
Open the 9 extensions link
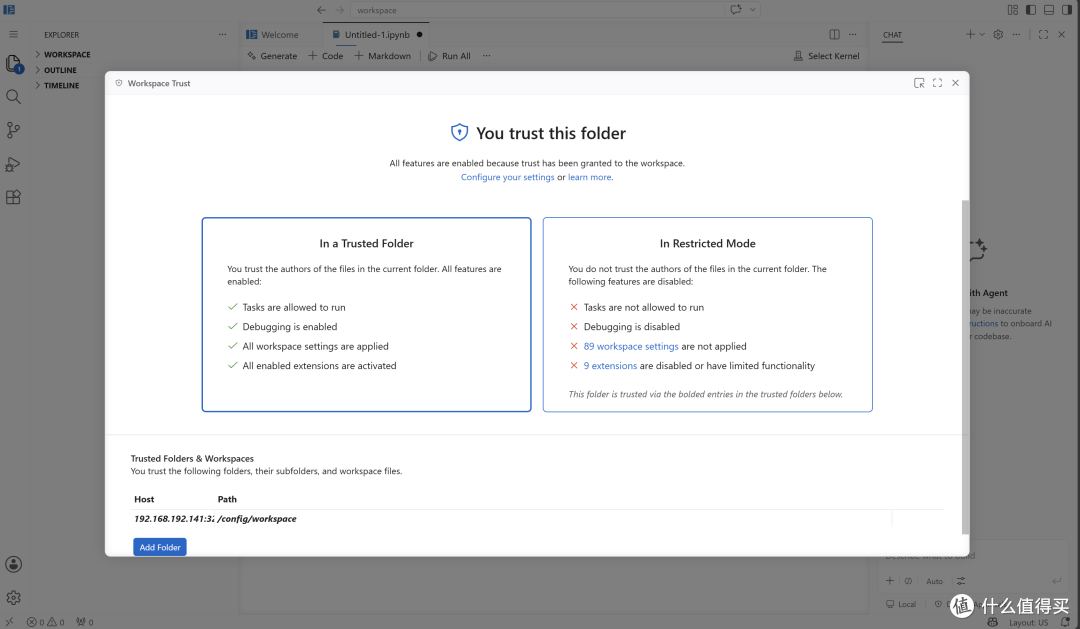pyautogui.click(x=610, y=366)
